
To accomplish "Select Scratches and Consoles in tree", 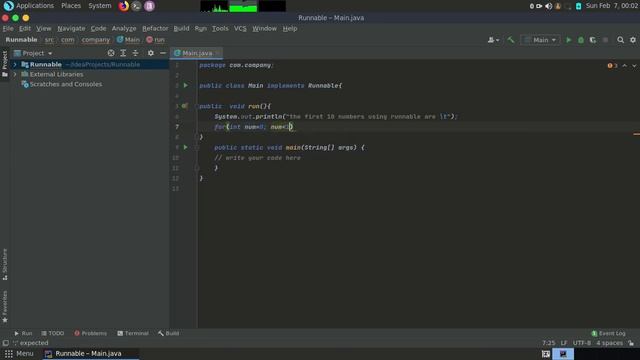I will (x=66, y=84).
